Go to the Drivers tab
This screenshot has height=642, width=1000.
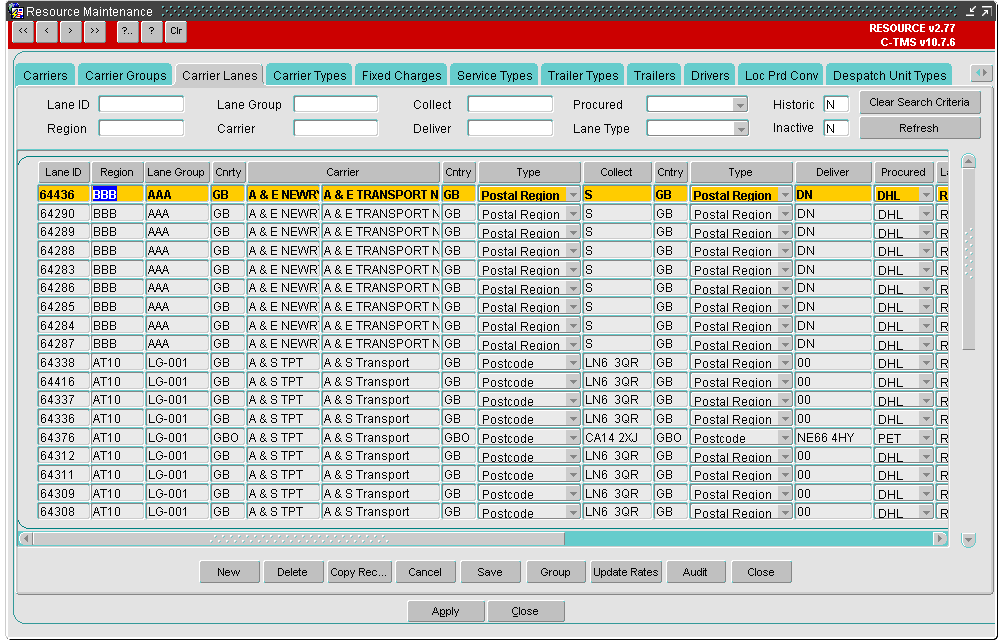tap(710, 75)
